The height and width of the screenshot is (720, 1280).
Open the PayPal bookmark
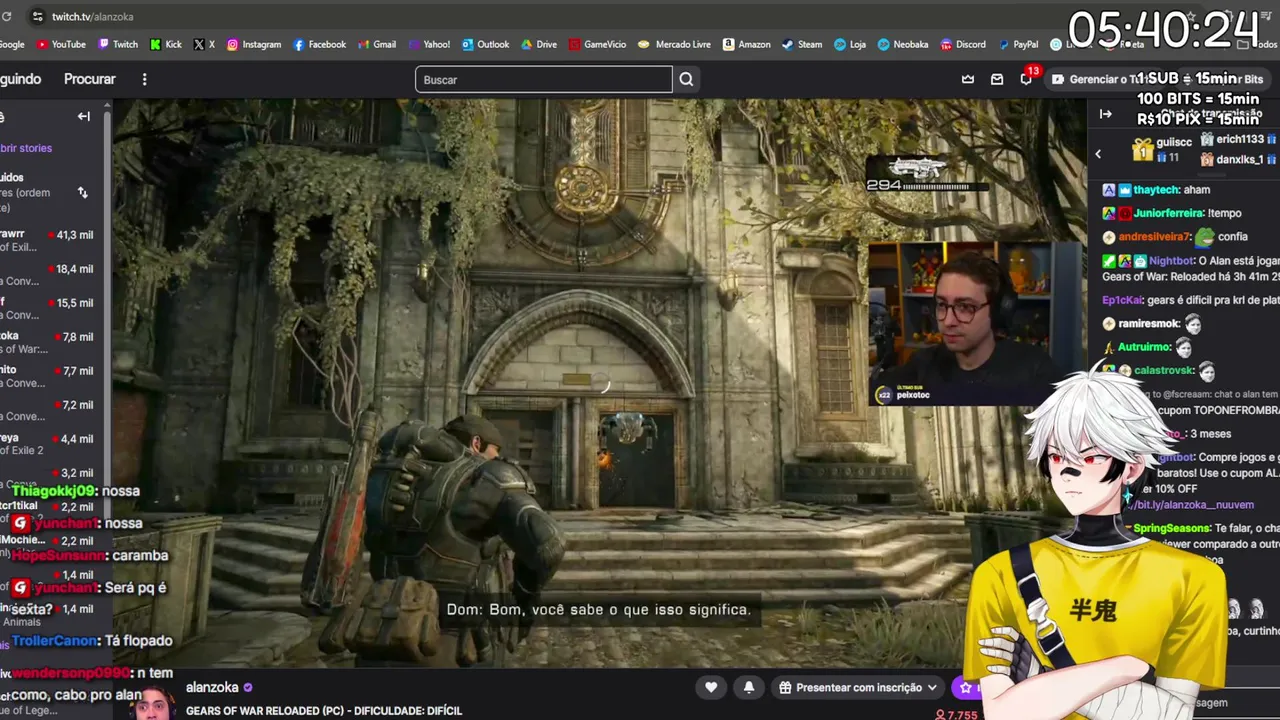pyautogui.click(x=1018, y=44)
